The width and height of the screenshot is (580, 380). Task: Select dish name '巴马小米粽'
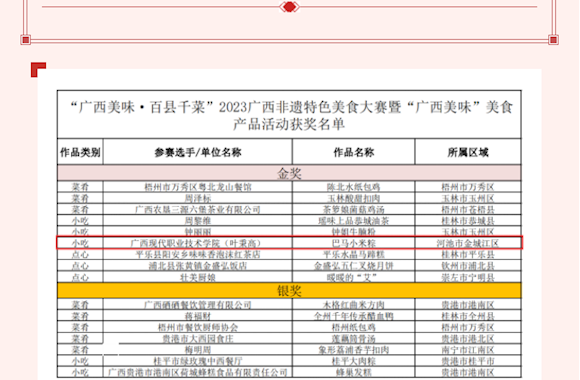[354, 243]
